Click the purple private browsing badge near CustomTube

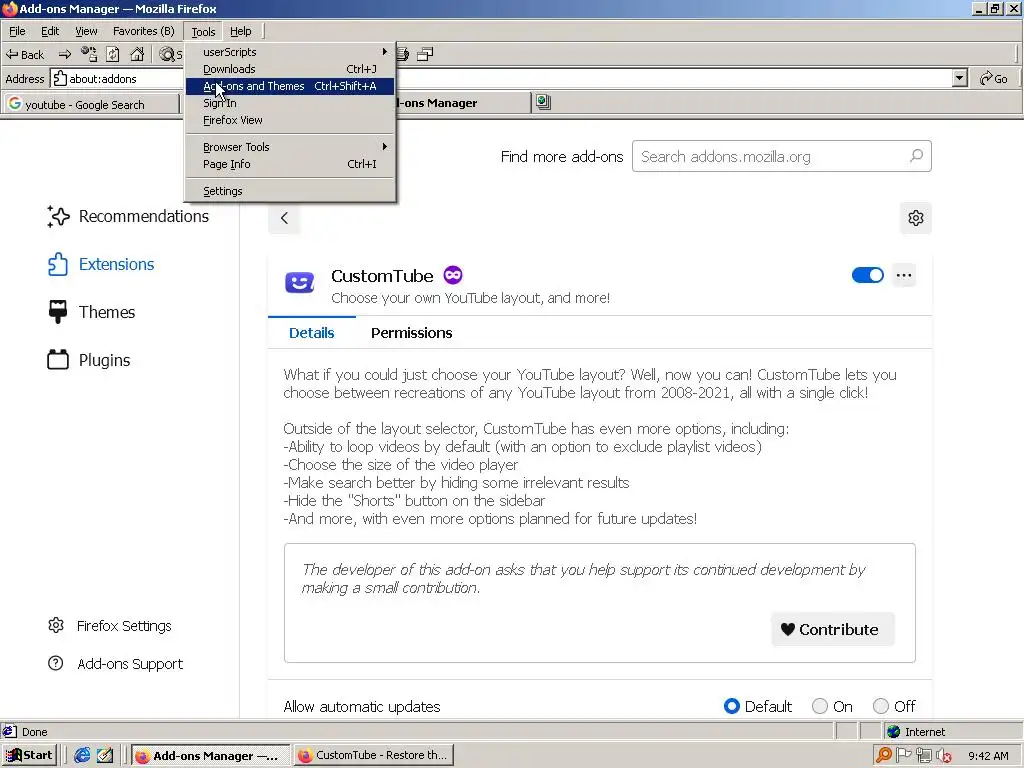click(x=453, y=275)
